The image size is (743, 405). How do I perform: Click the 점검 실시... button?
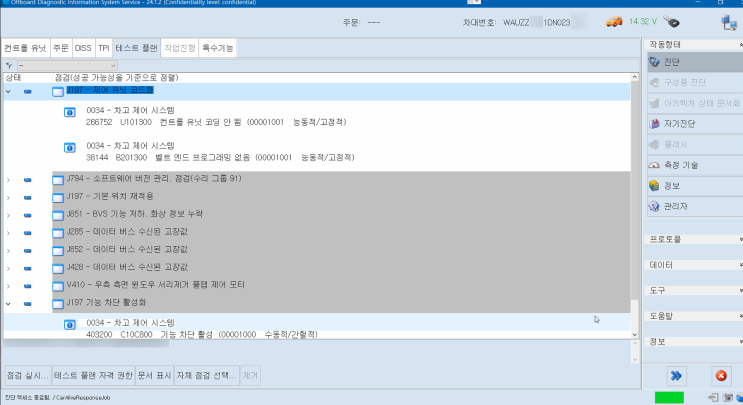(x=27, y=376)
